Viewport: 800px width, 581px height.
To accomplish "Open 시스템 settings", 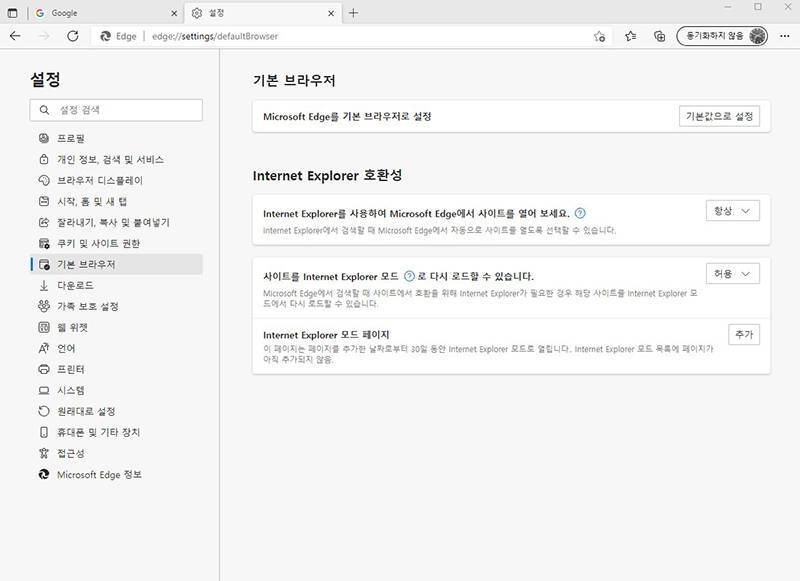I will (x=116, y=390).
